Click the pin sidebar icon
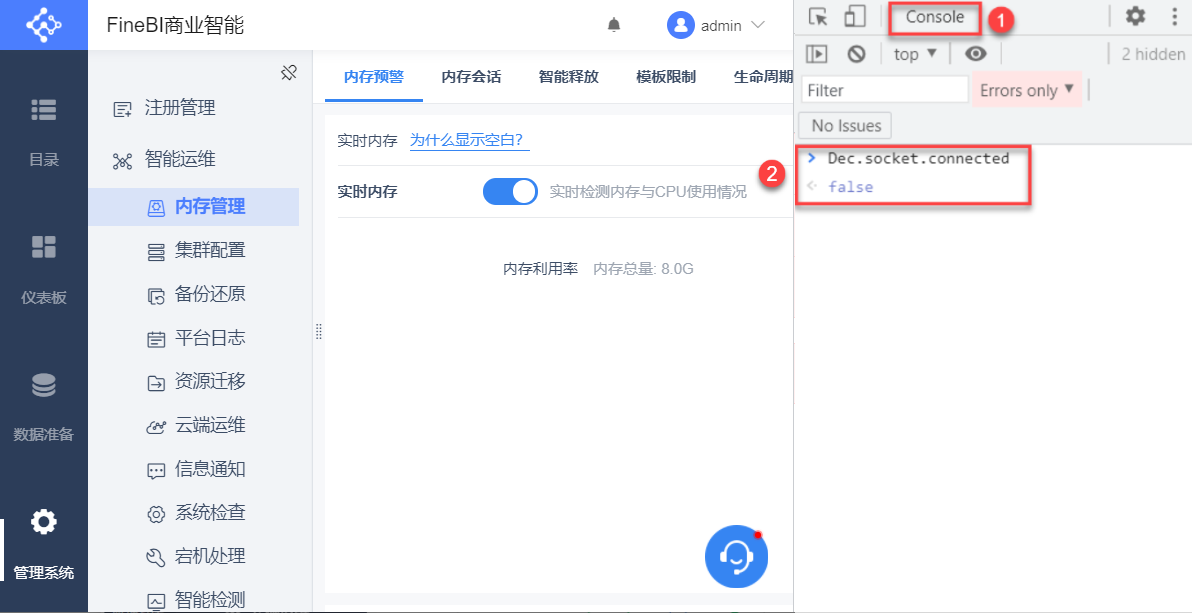The height and width of the screenshot is (613, 1192). click(289, 73)
